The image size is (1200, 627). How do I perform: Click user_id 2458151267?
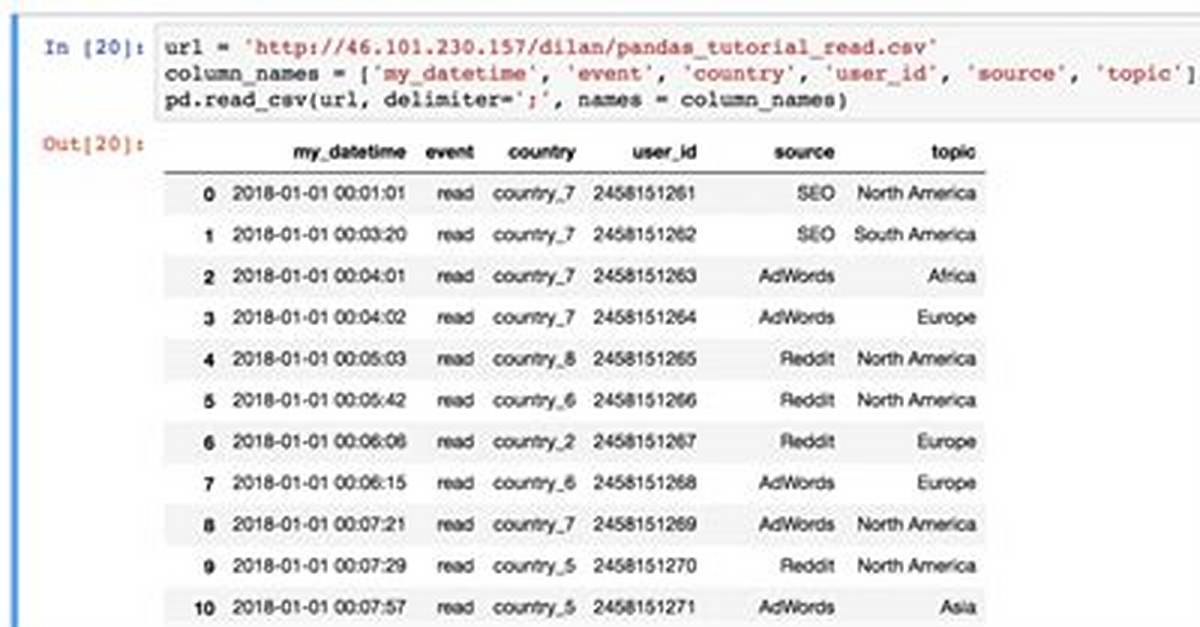click(x=645, y=442)
